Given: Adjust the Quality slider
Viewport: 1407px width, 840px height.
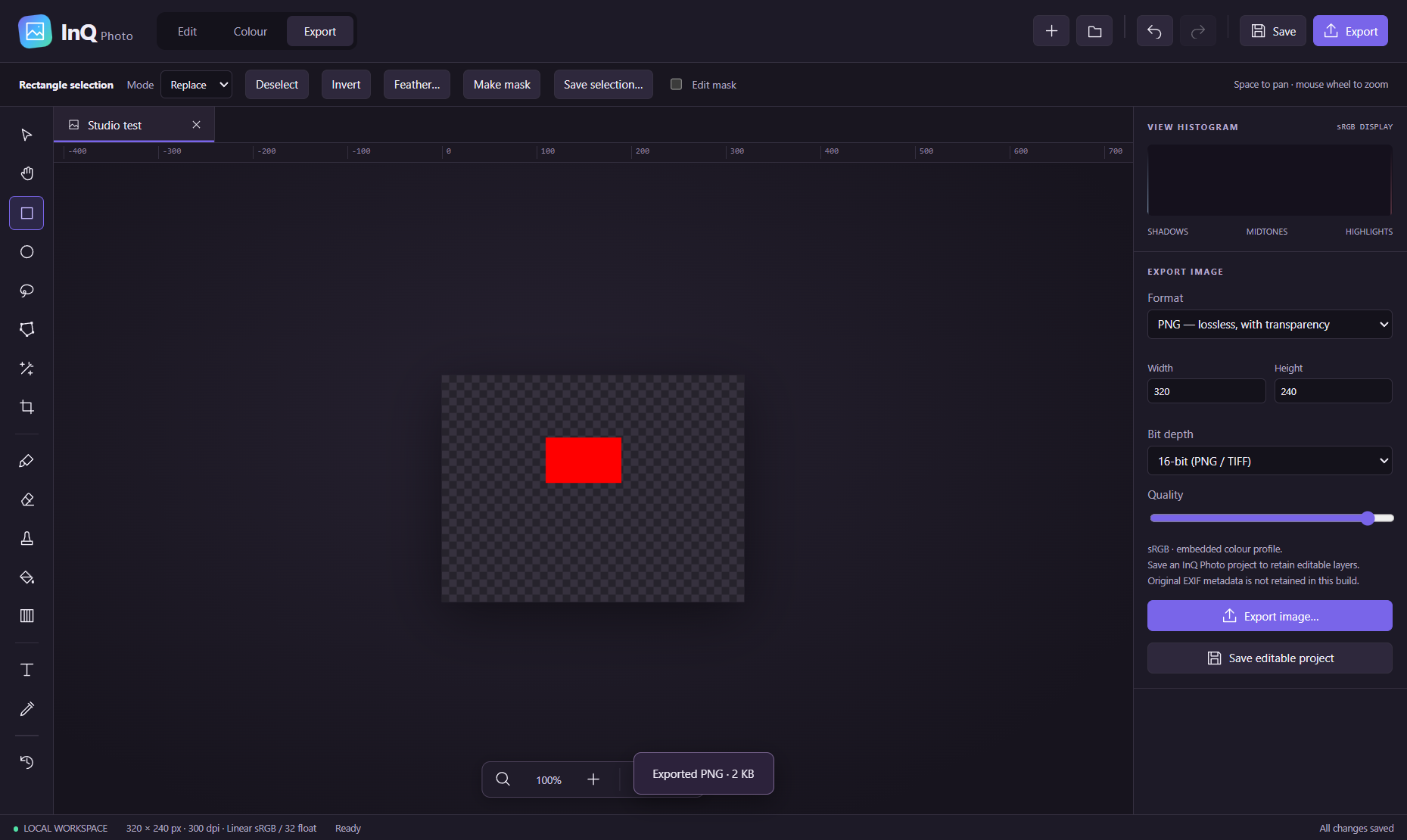Looking at the screenshot, I should [x=1272, y=518].
